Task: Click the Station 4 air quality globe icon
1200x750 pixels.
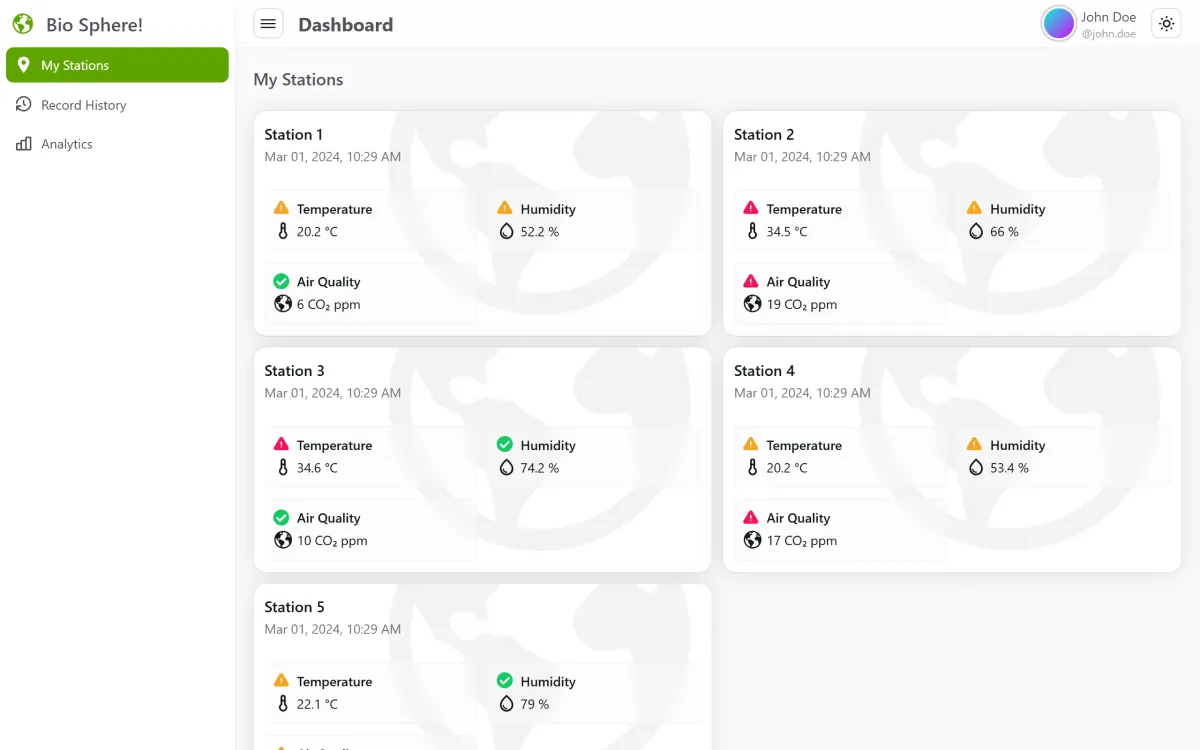Action: 753,540
